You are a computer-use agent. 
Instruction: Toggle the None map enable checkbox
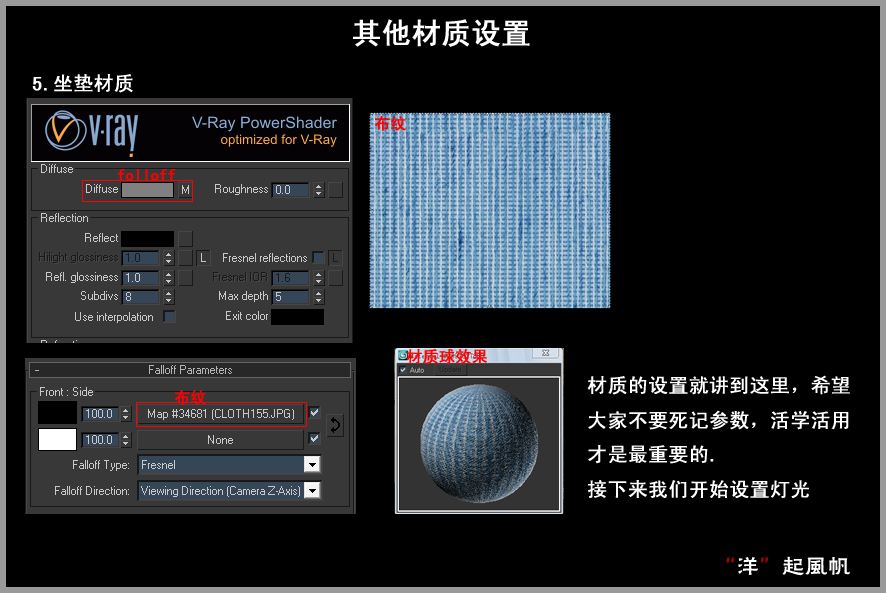315,438
